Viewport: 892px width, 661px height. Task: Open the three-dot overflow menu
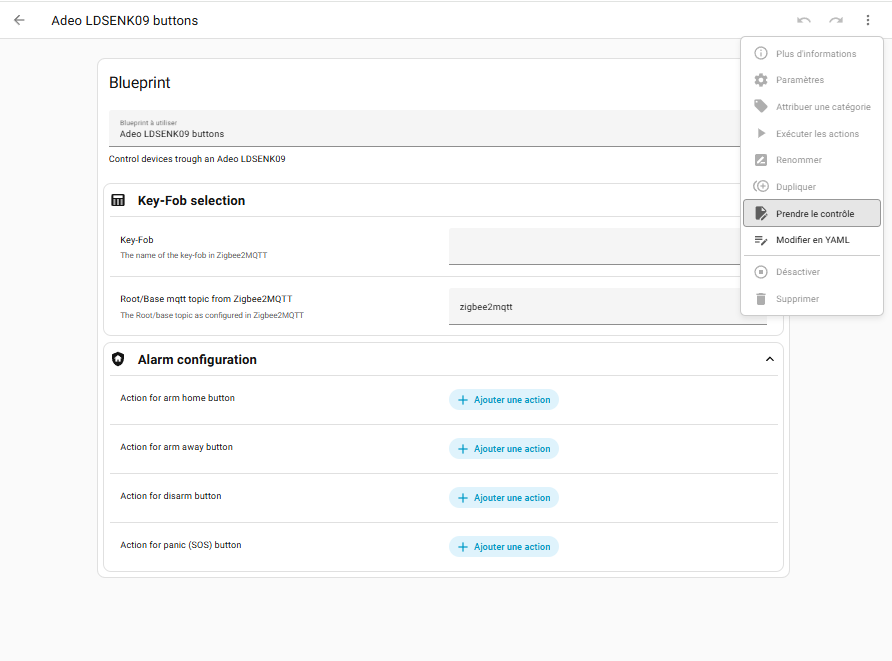pos(868,20)
